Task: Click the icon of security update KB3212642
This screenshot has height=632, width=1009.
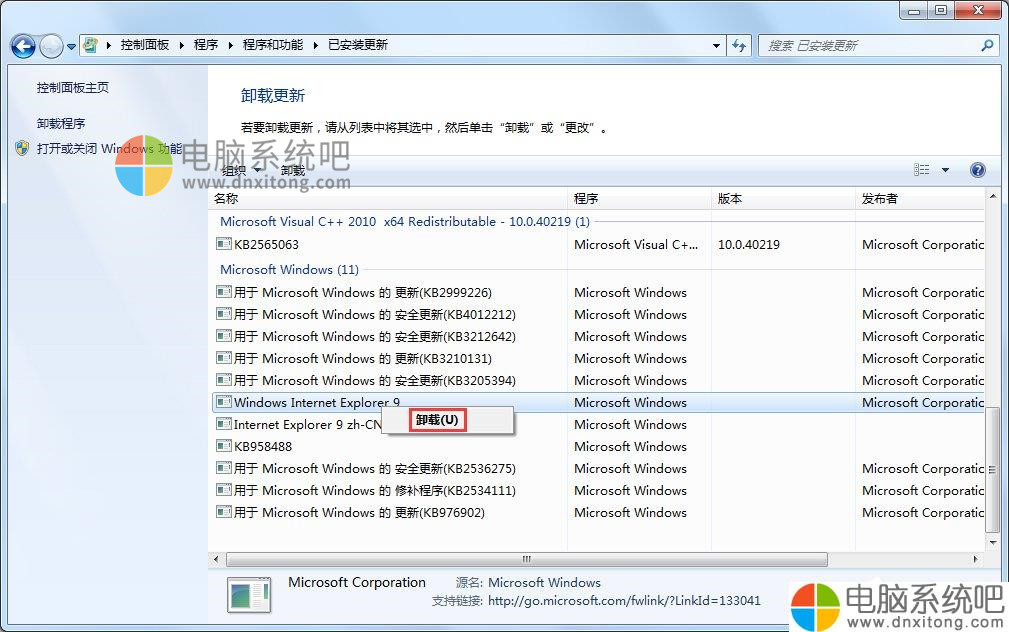Action: 224,336
